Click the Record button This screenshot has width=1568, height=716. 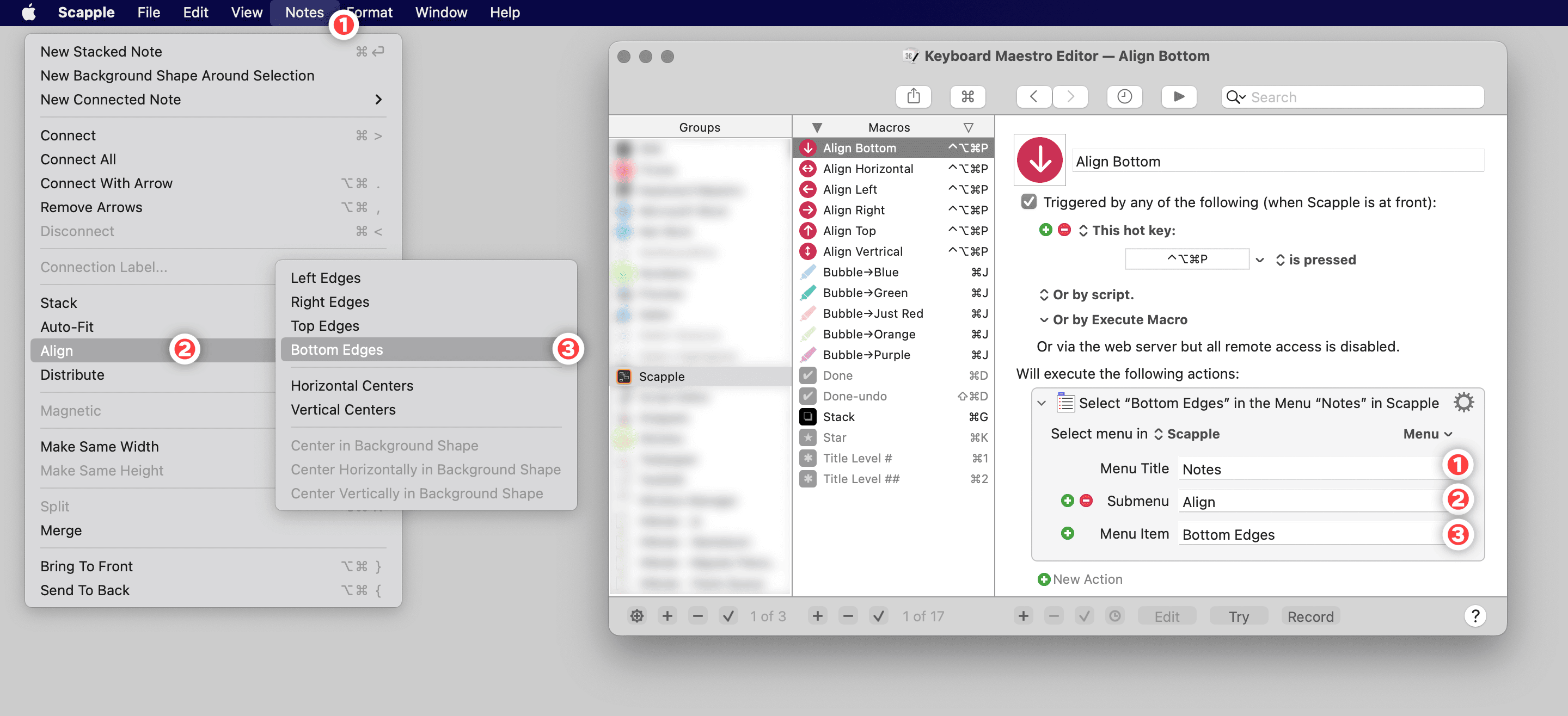click(x=1310, y=616)
